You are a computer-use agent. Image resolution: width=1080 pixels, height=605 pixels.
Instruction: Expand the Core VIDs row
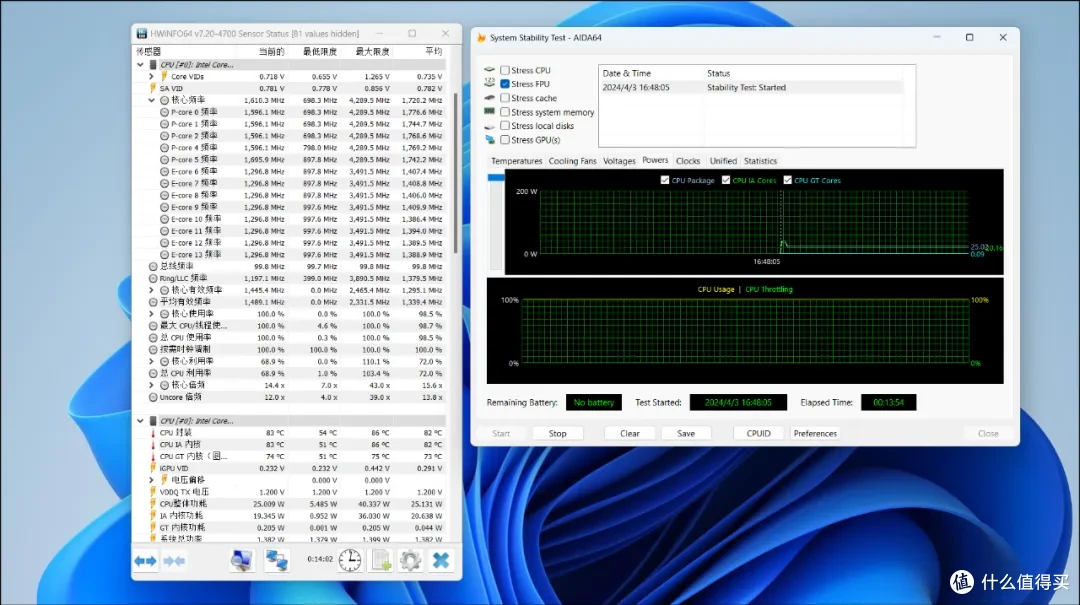pos(152,76)
